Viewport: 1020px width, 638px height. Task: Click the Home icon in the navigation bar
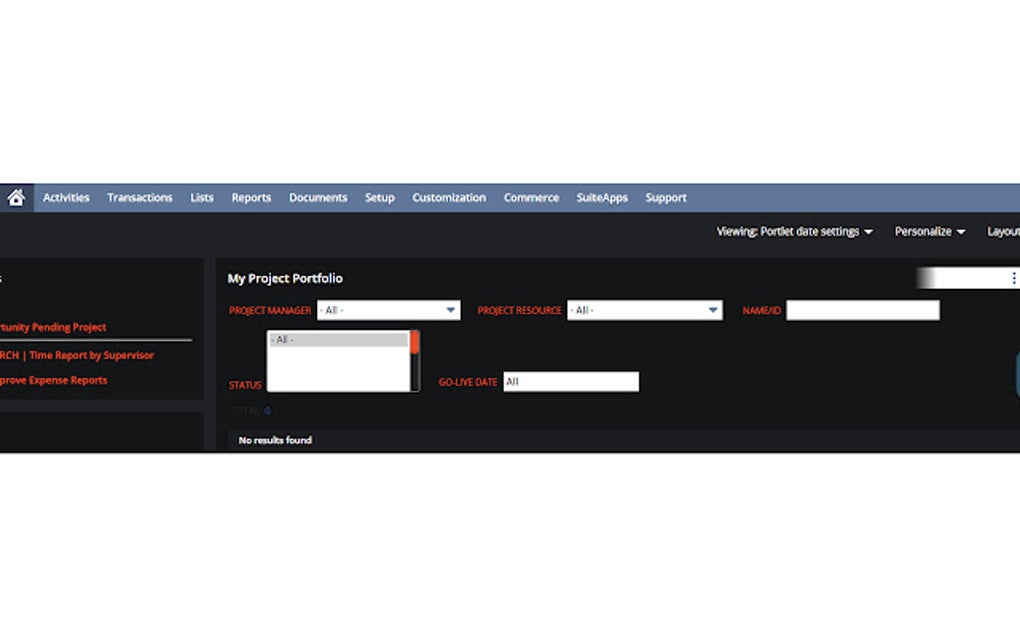pos(16,197)
